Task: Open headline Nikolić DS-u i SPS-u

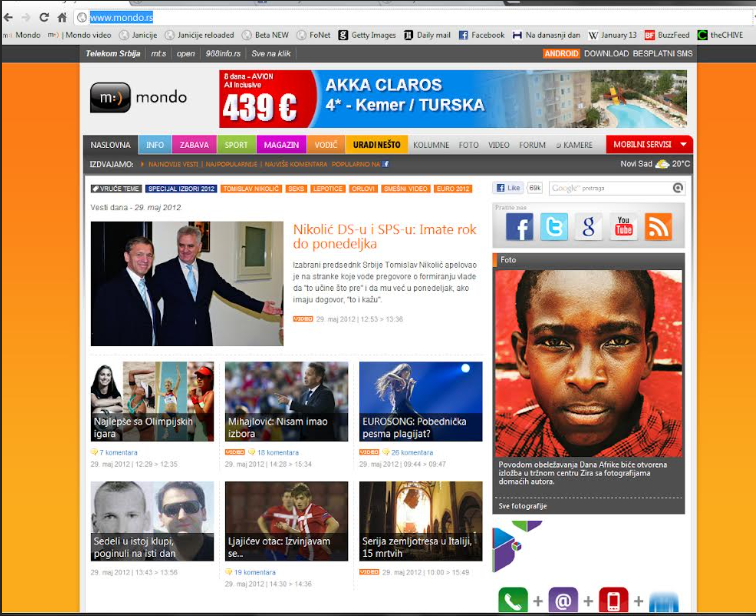Action: 384,236
